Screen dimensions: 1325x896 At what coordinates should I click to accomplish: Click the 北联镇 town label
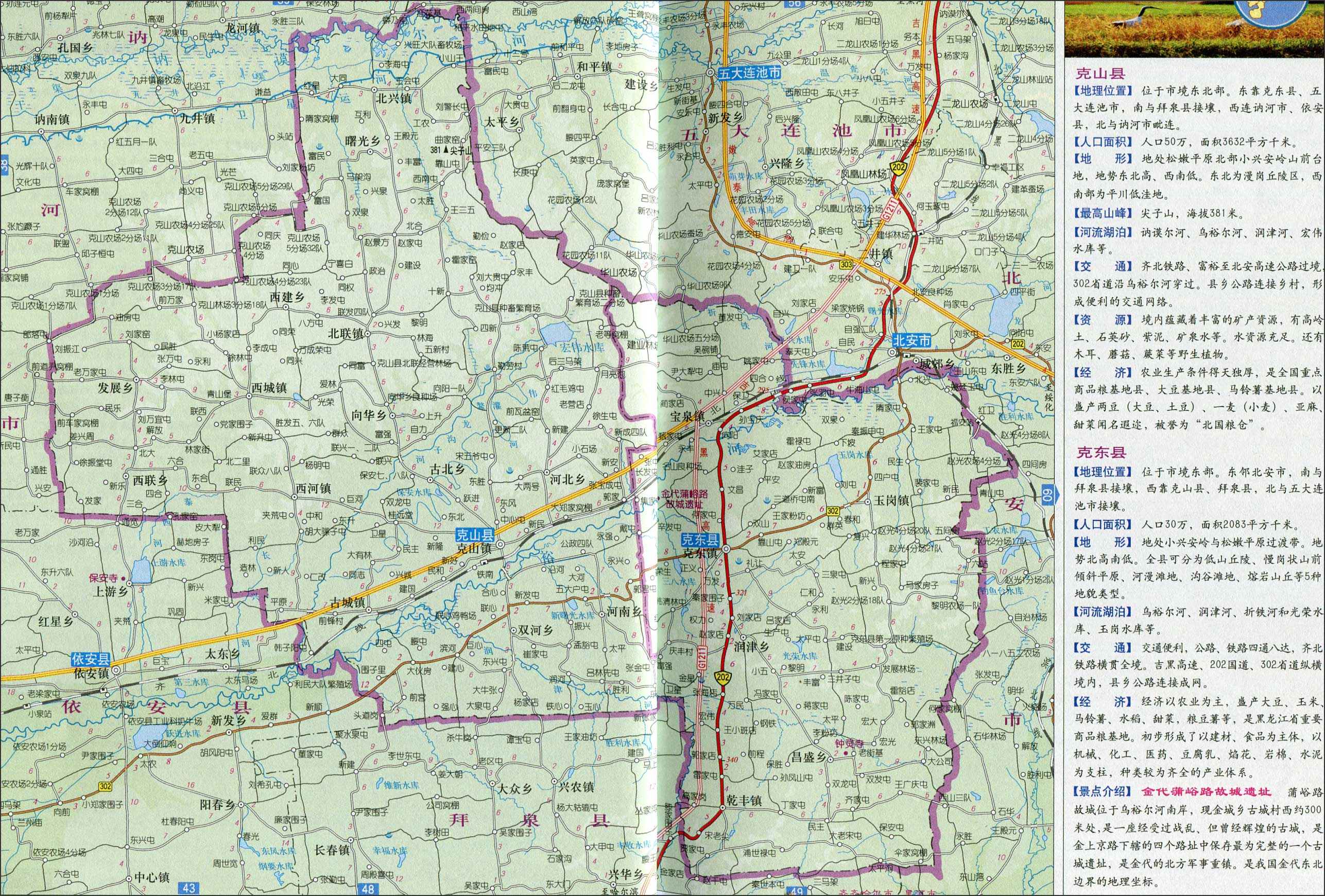coord(346,334)
